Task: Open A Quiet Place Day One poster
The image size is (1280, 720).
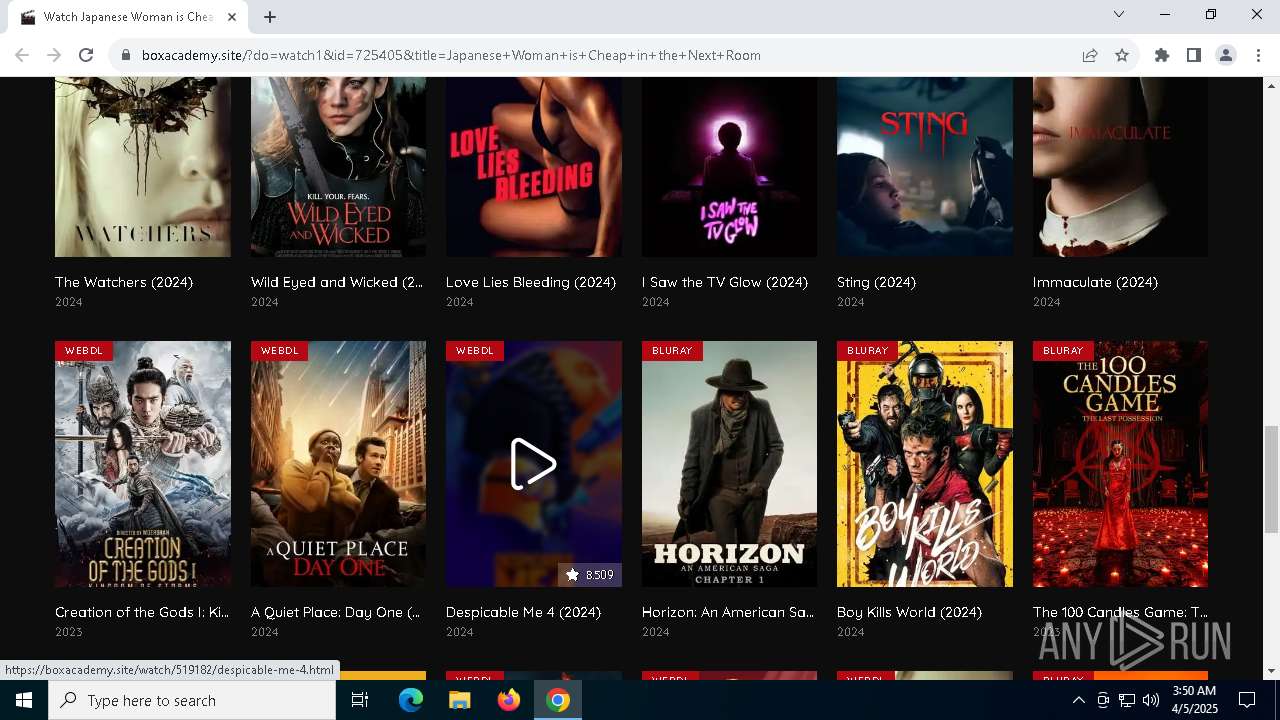Action: pyautogui.click(x=338, y=464)
